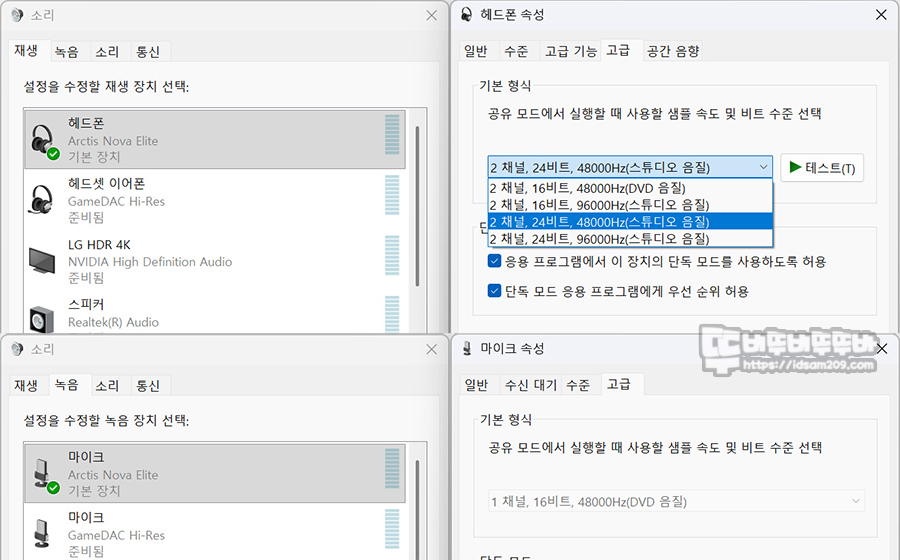Click the 테스트(T) play button
Screen dimensions: 900x560
point(822,168)
